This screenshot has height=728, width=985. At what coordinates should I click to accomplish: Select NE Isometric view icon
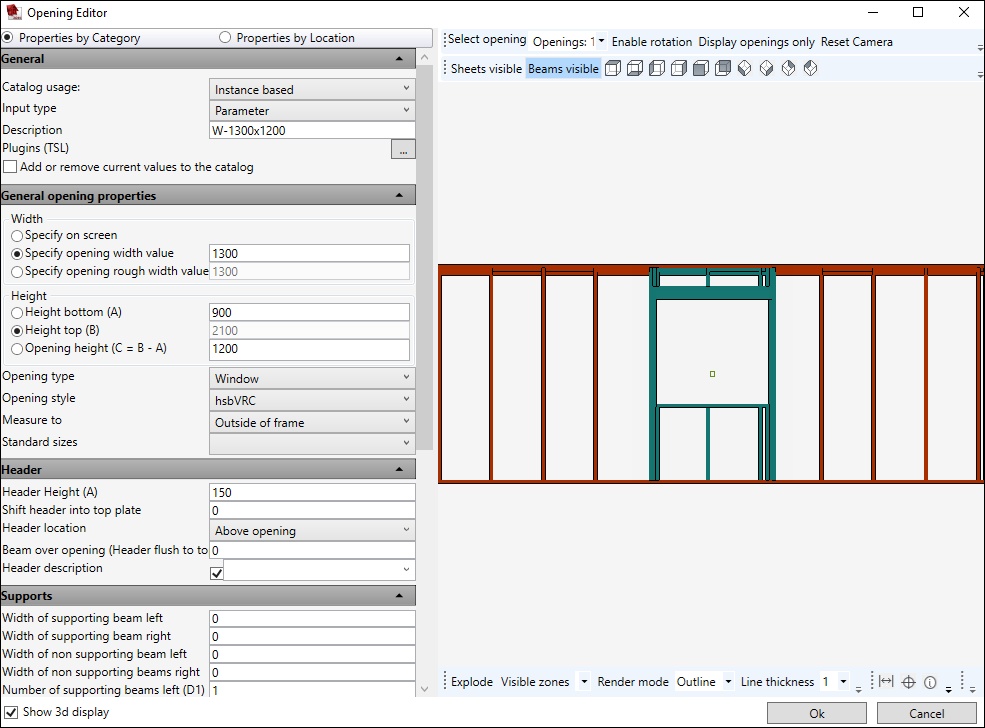click(x=788, y=68)
